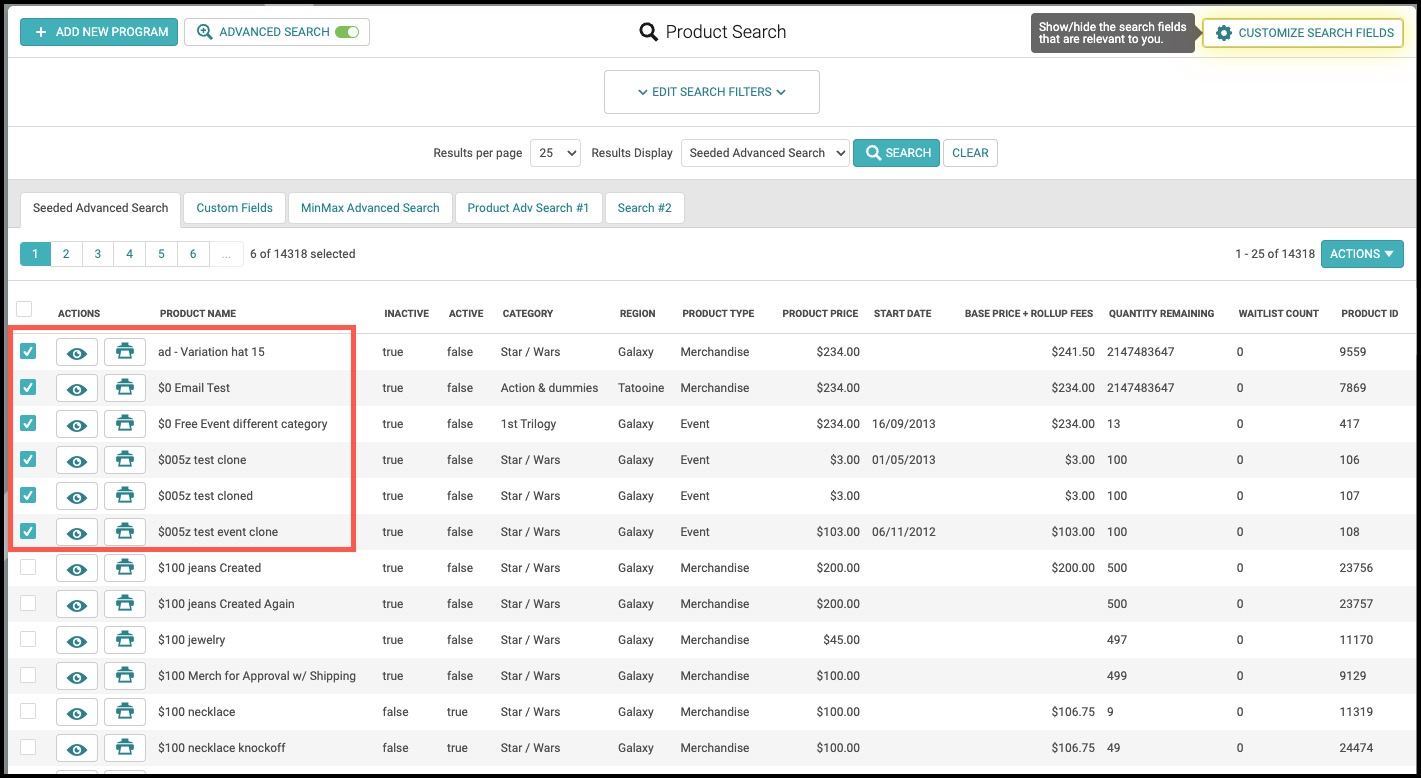
Task: Click printer icon for $100 necklace knockoff
Action: point(125,748)
